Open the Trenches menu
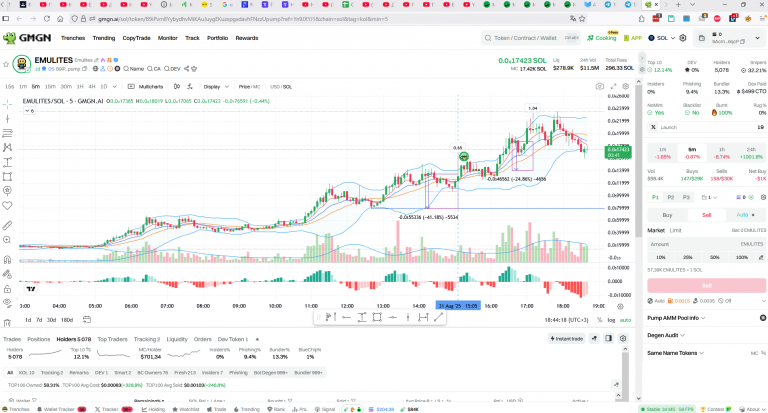The width and height of the screenshot is (768, 413). click(x=73, y=38)
